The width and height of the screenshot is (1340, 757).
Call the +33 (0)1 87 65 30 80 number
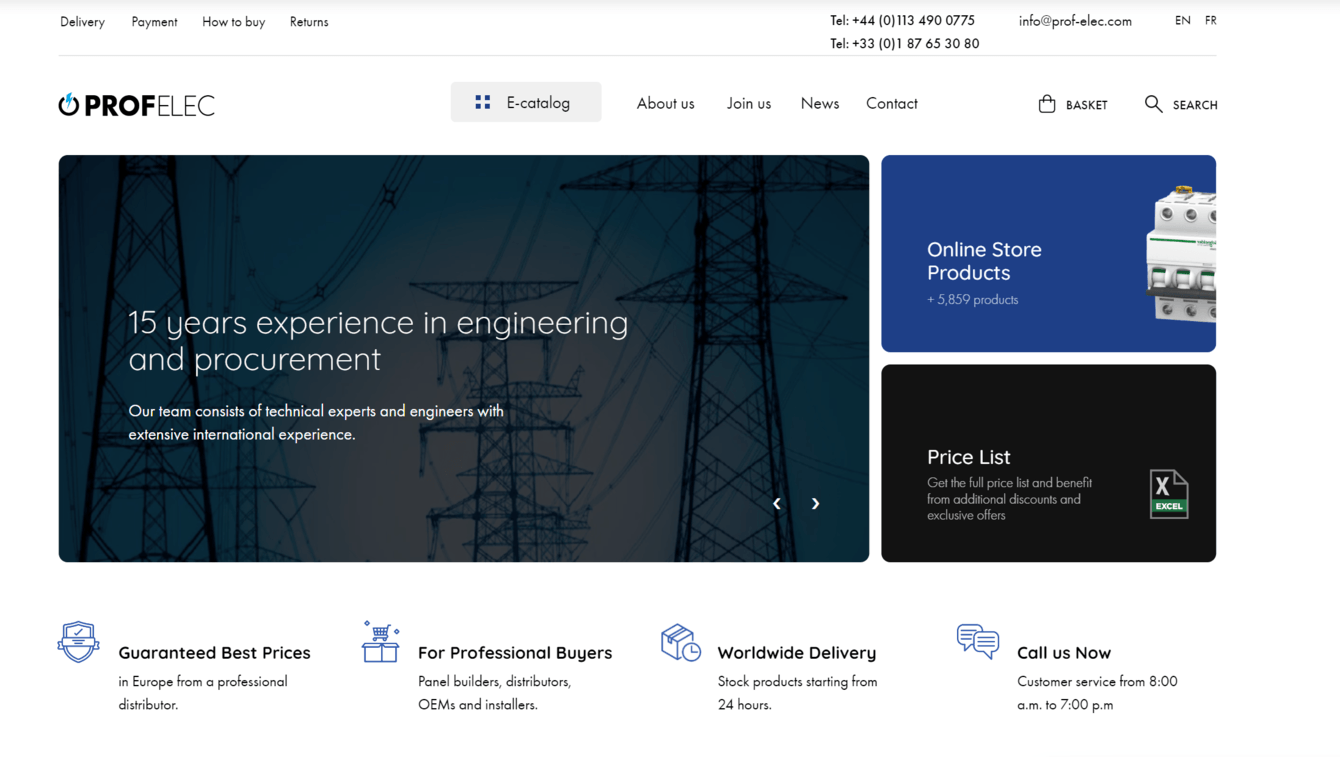(x=905, y=44)
